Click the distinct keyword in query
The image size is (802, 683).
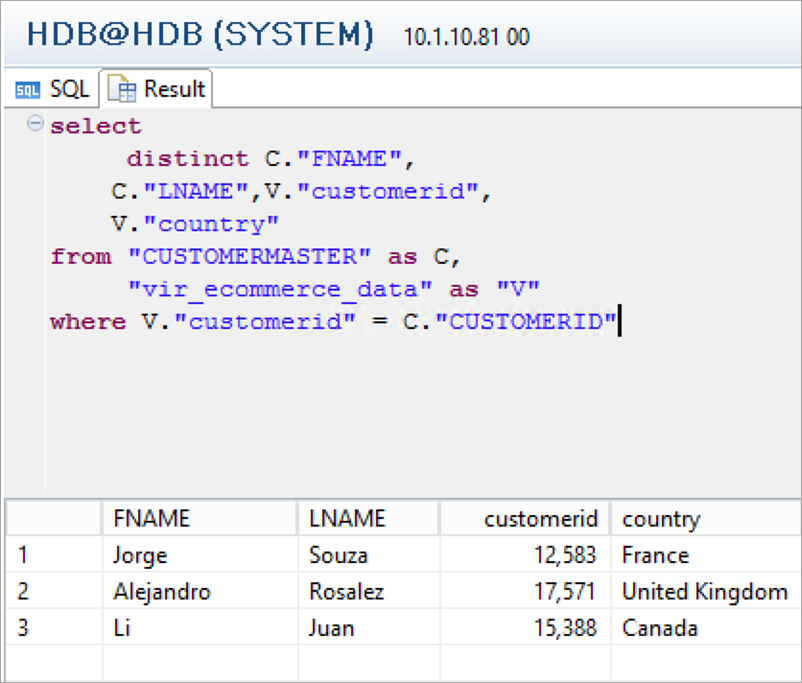point(188,159)
